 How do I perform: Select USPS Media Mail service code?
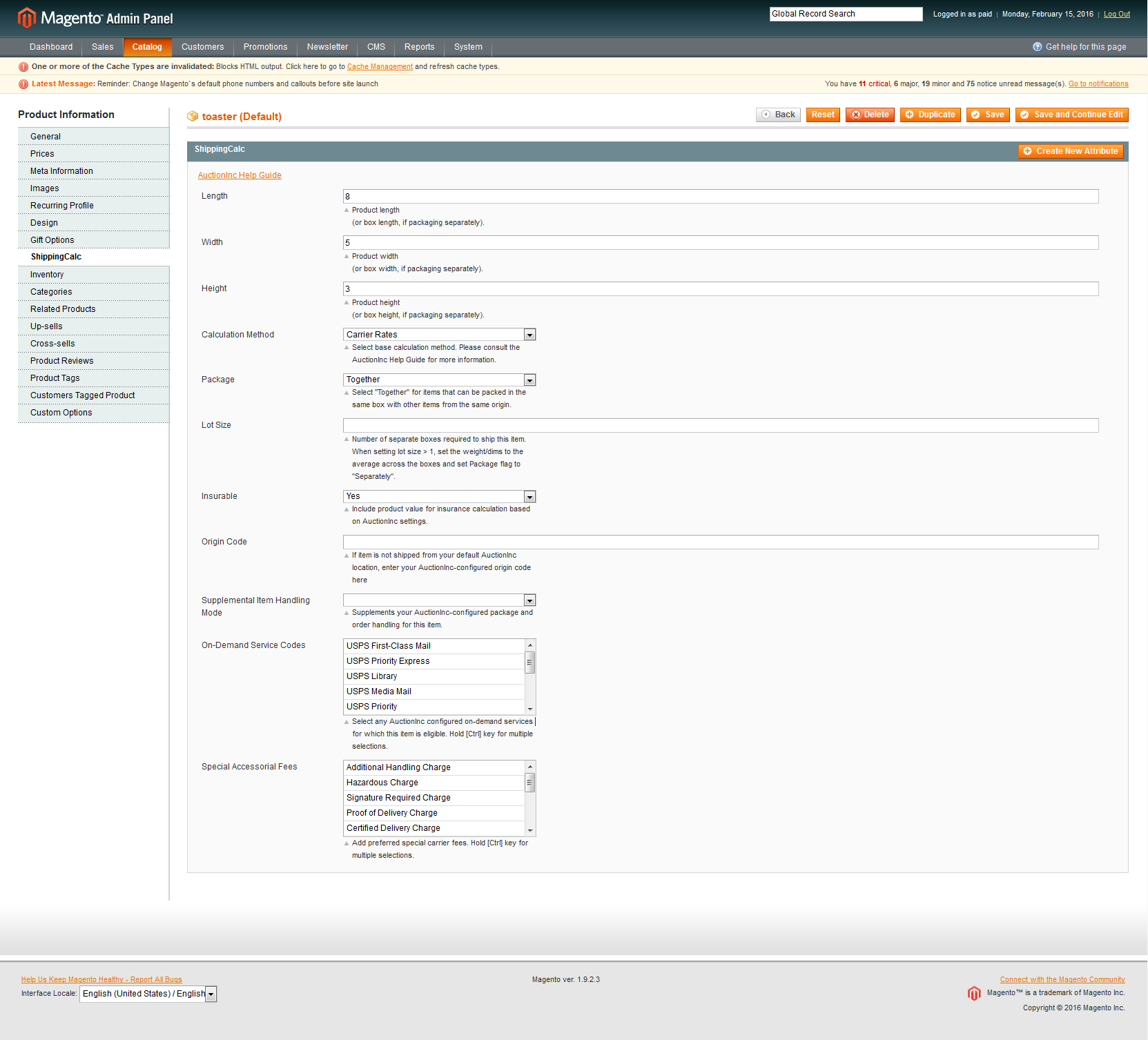click(x=434, y=691)
